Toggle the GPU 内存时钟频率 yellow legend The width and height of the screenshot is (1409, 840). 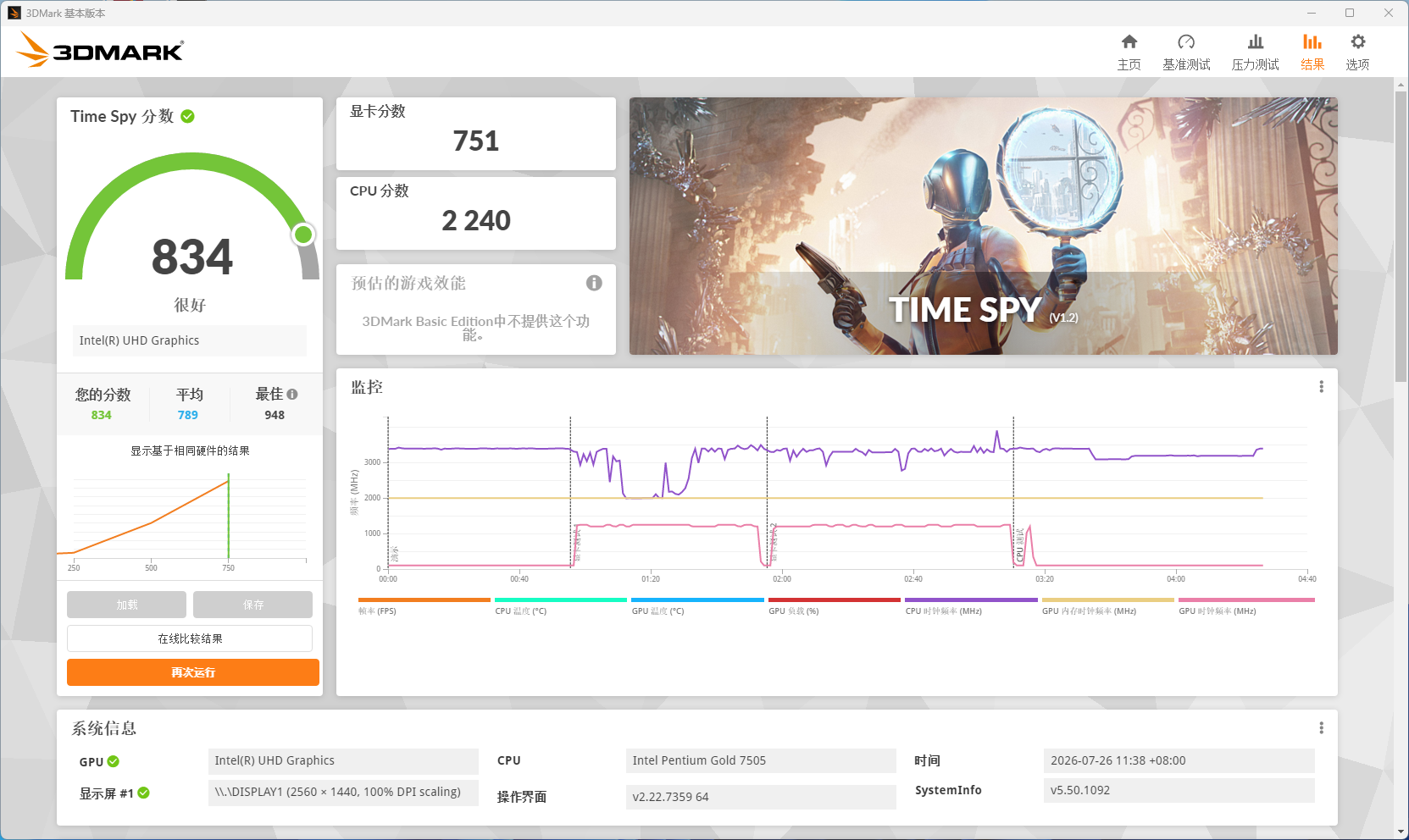1108,606
